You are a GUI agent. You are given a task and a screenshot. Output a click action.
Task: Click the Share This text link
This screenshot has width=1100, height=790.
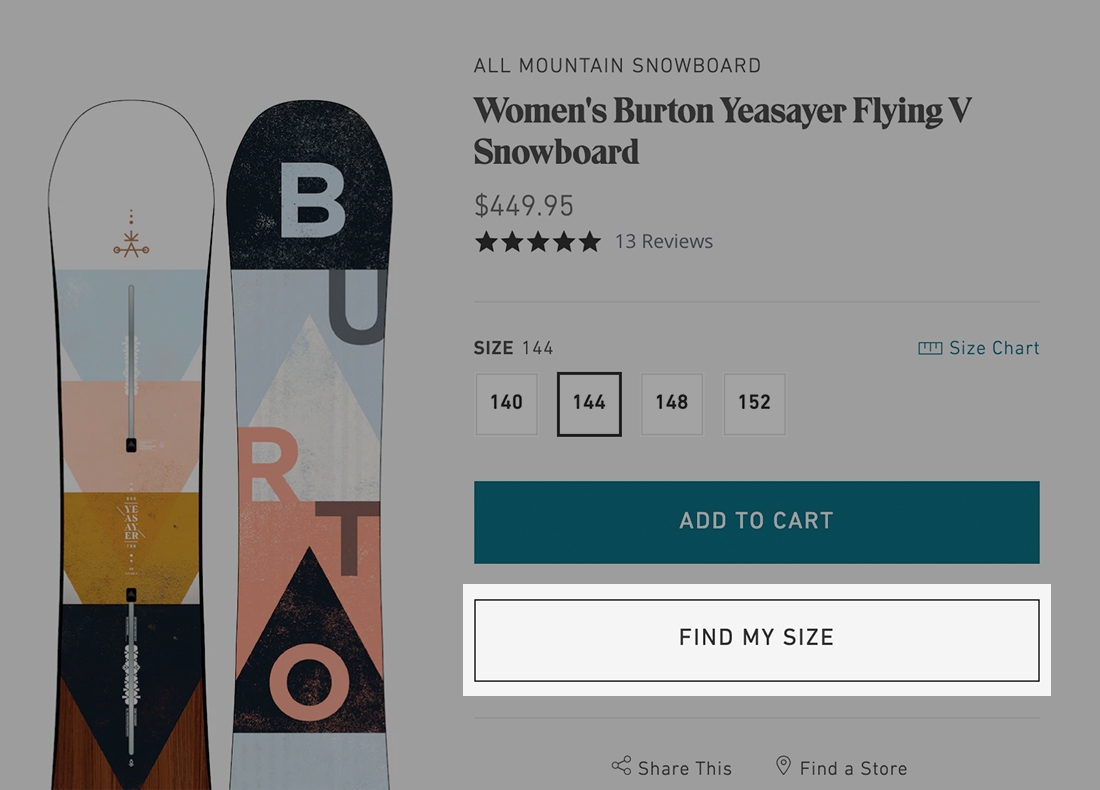[685, 768]
